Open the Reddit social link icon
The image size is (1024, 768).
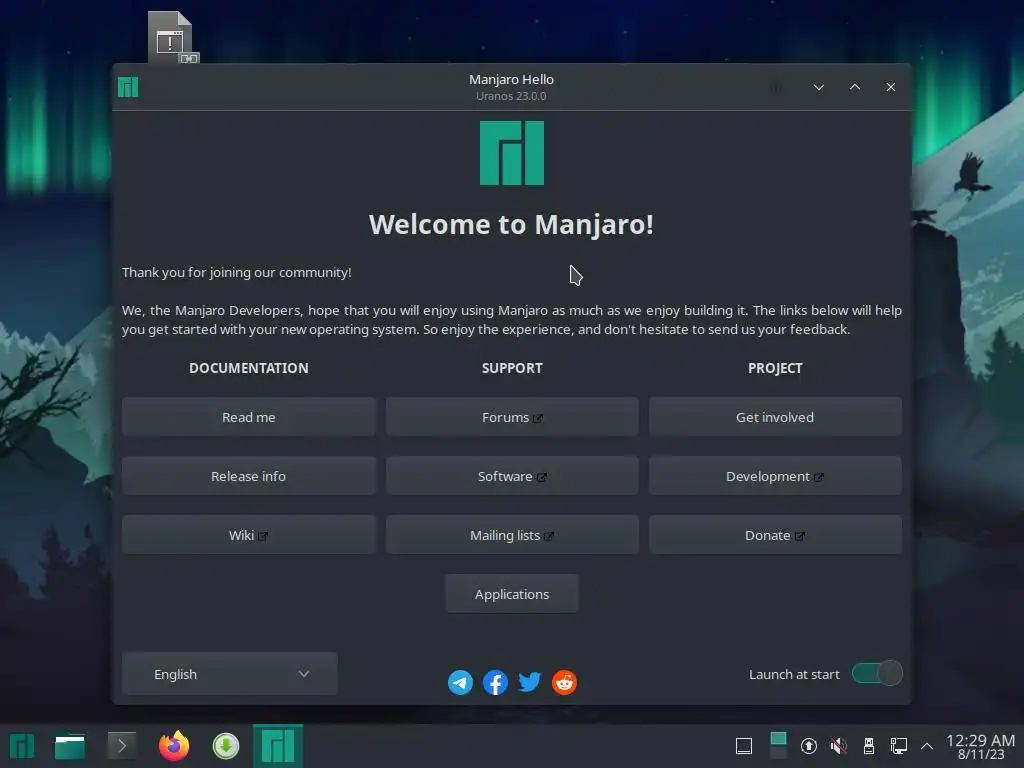pos(564,682)
